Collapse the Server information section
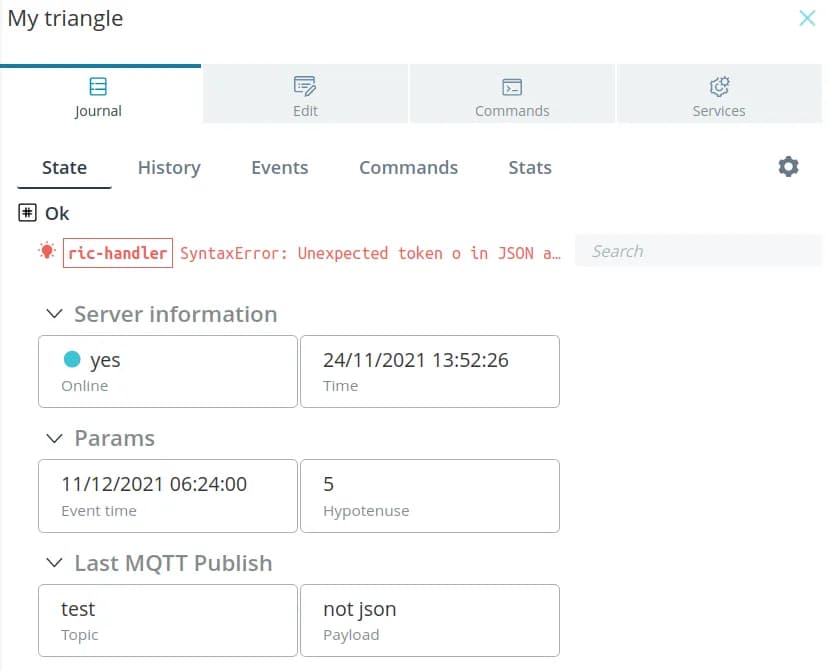The image size is (830, 671). coord(55,314)
